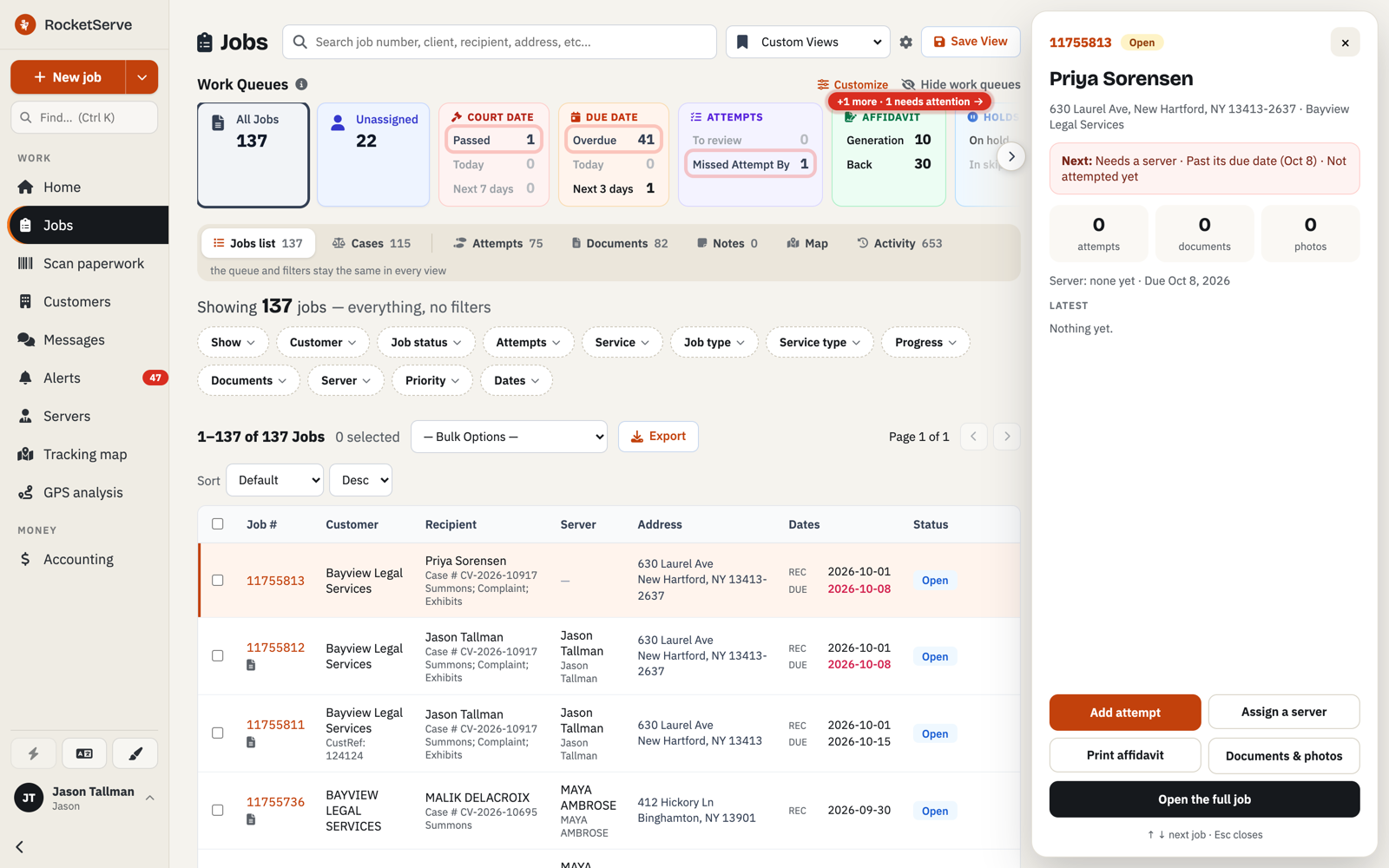Open the New job split-button arrow
Viewport: 1389px width, 868px height.
(142, 77)
